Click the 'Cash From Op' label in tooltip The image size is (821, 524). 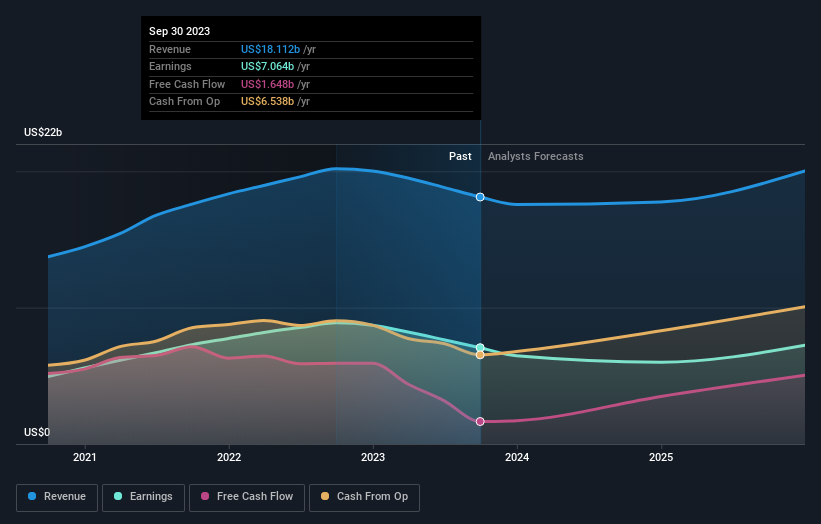pos(184,102)
